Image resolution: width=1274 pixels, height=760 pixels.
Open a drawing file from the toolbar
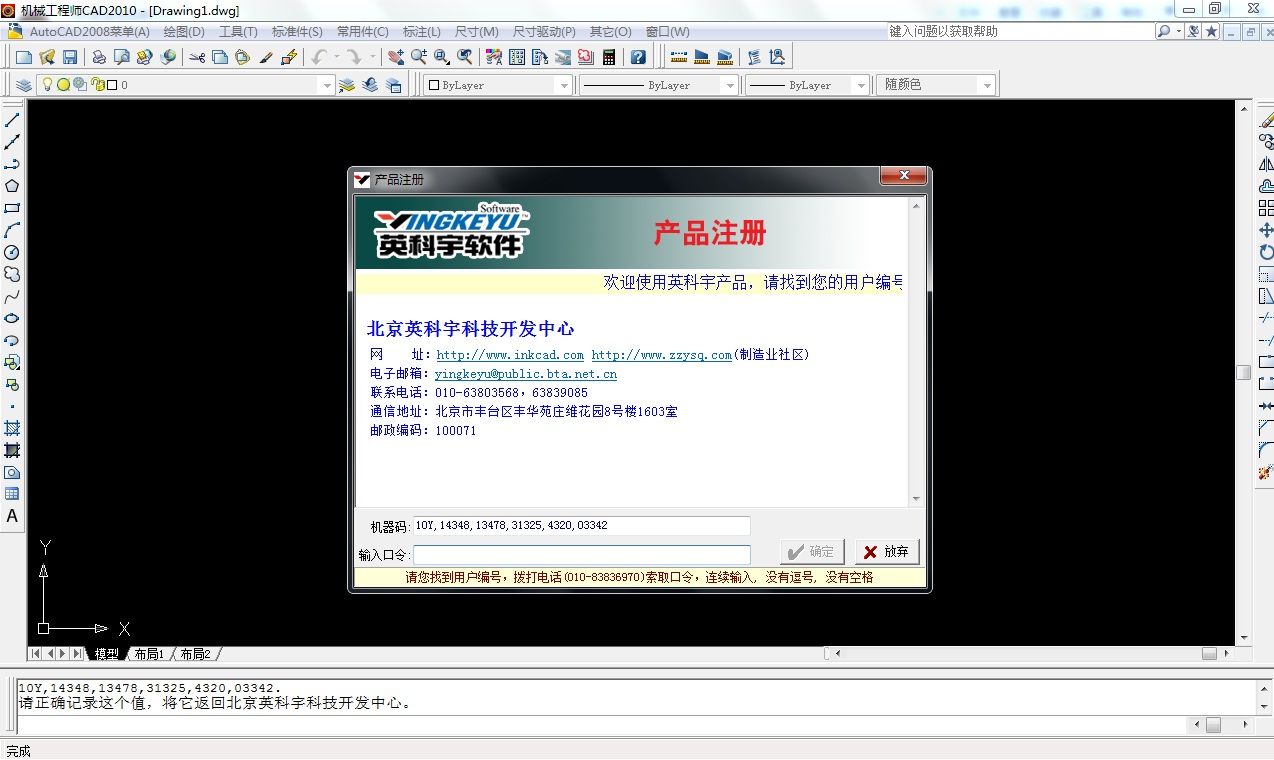tap(47, 57)
